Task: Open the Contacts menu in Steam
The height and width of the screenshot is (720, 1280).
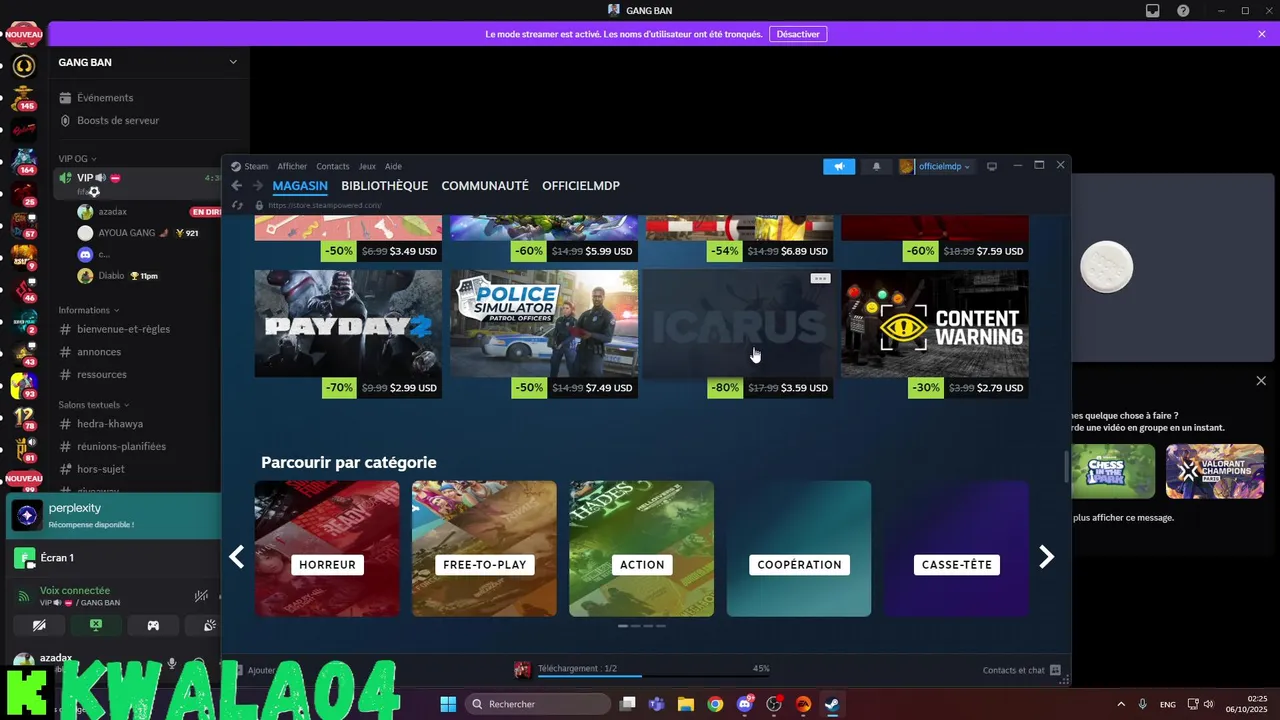Action: (x=333, y=166)
